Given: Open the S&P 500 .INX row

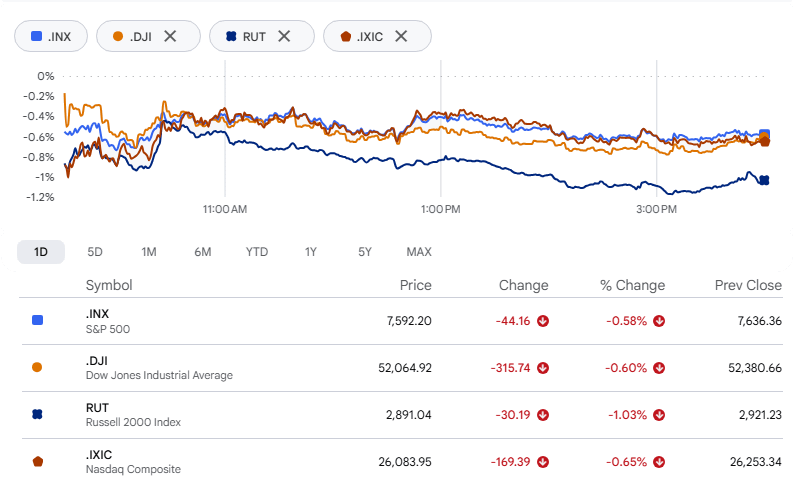Looking at the screenshot, I should tap(402, 321).
